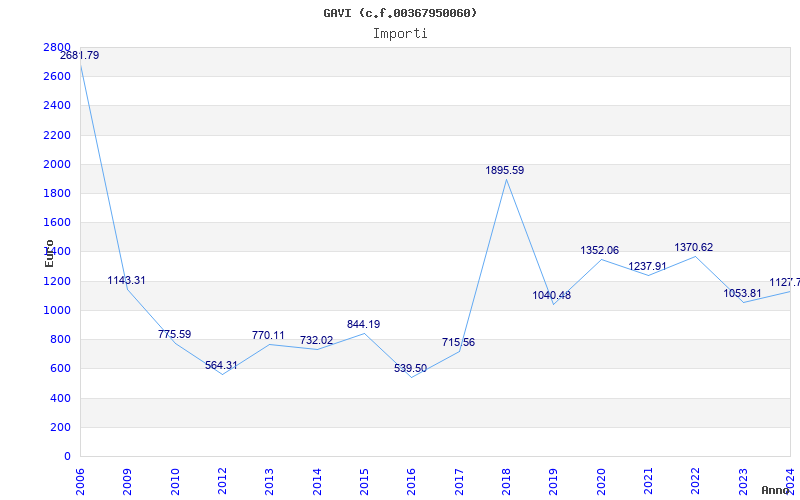Click the 844.19 value label

click(363, 324)
